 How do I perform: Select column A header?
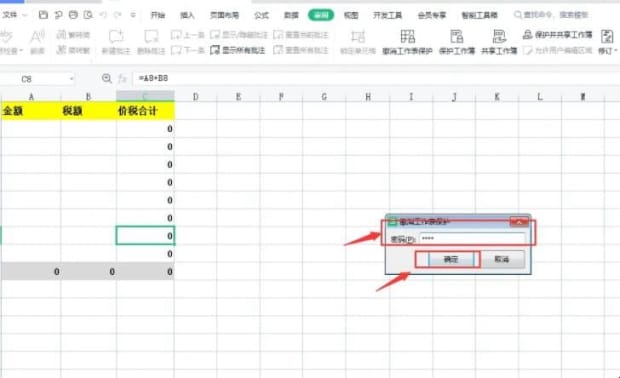pos(31,96)
